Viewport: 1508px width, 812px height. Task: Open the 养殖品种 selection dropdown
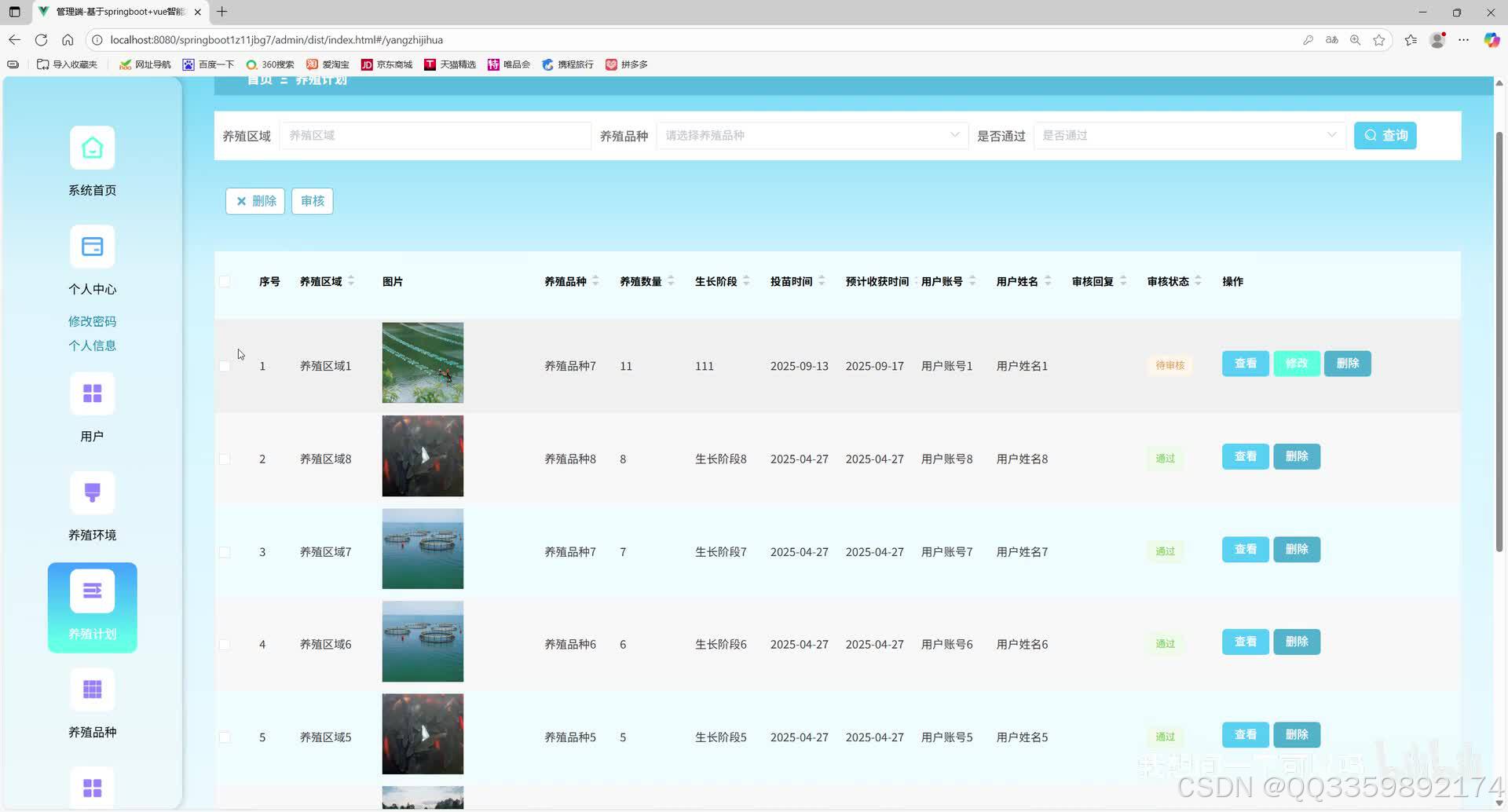[812, 135]
